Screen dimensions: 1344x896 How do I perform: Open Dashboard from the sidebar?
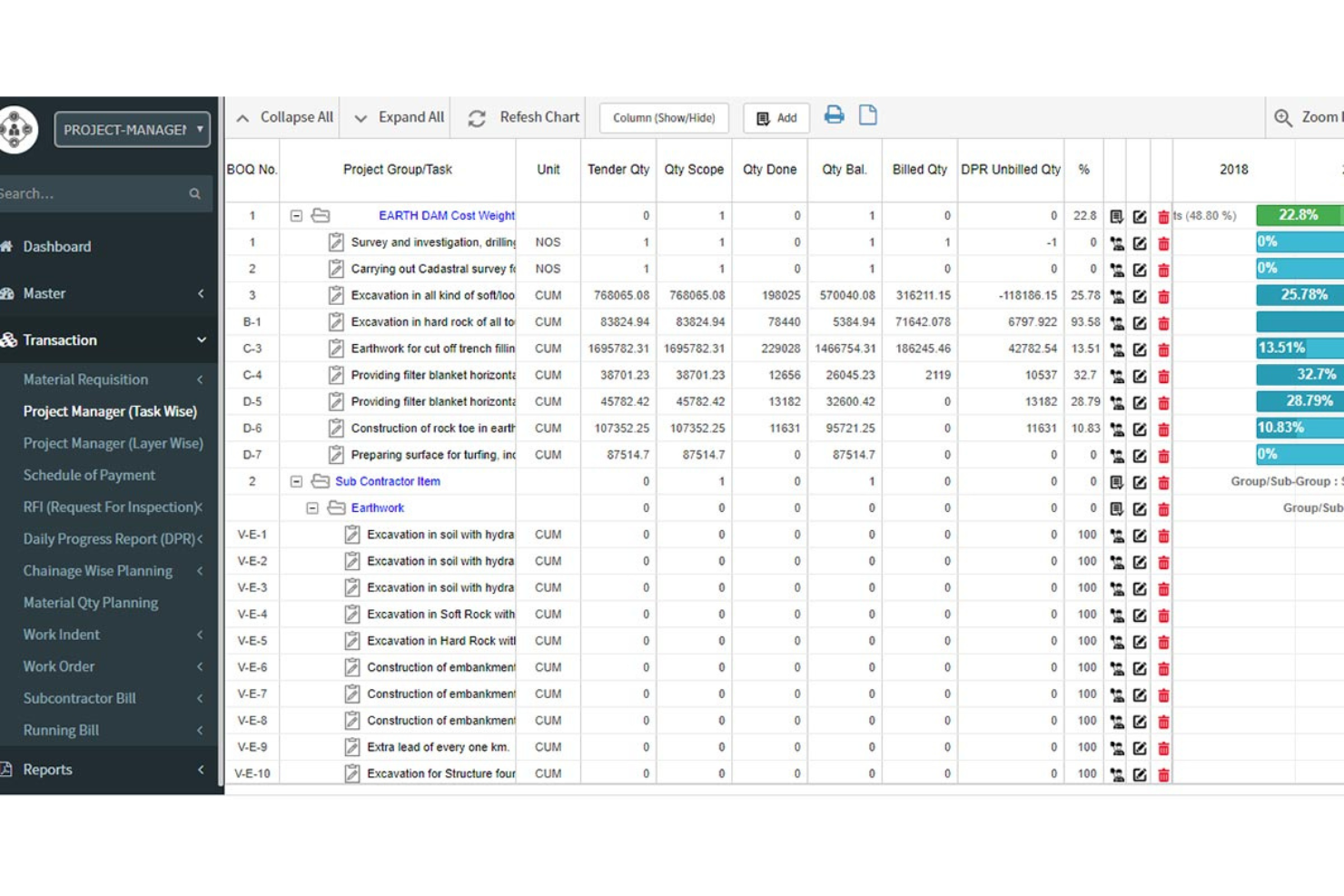pos(56,246)
